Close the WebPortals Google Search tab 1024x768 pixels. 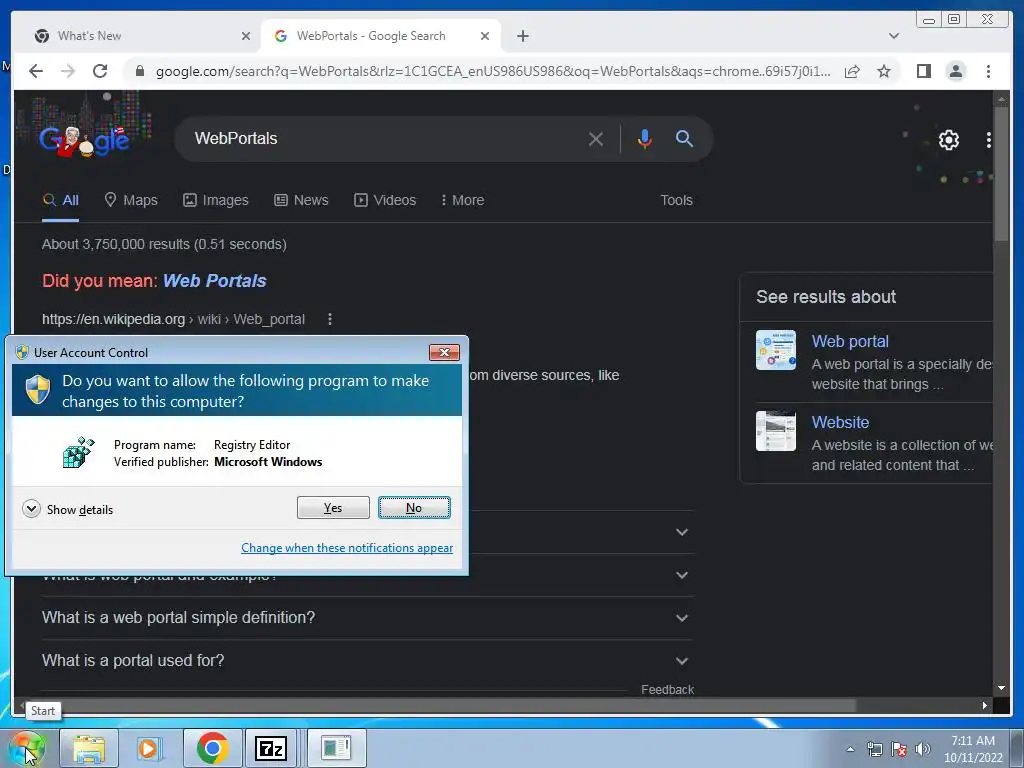click(485, 36)
